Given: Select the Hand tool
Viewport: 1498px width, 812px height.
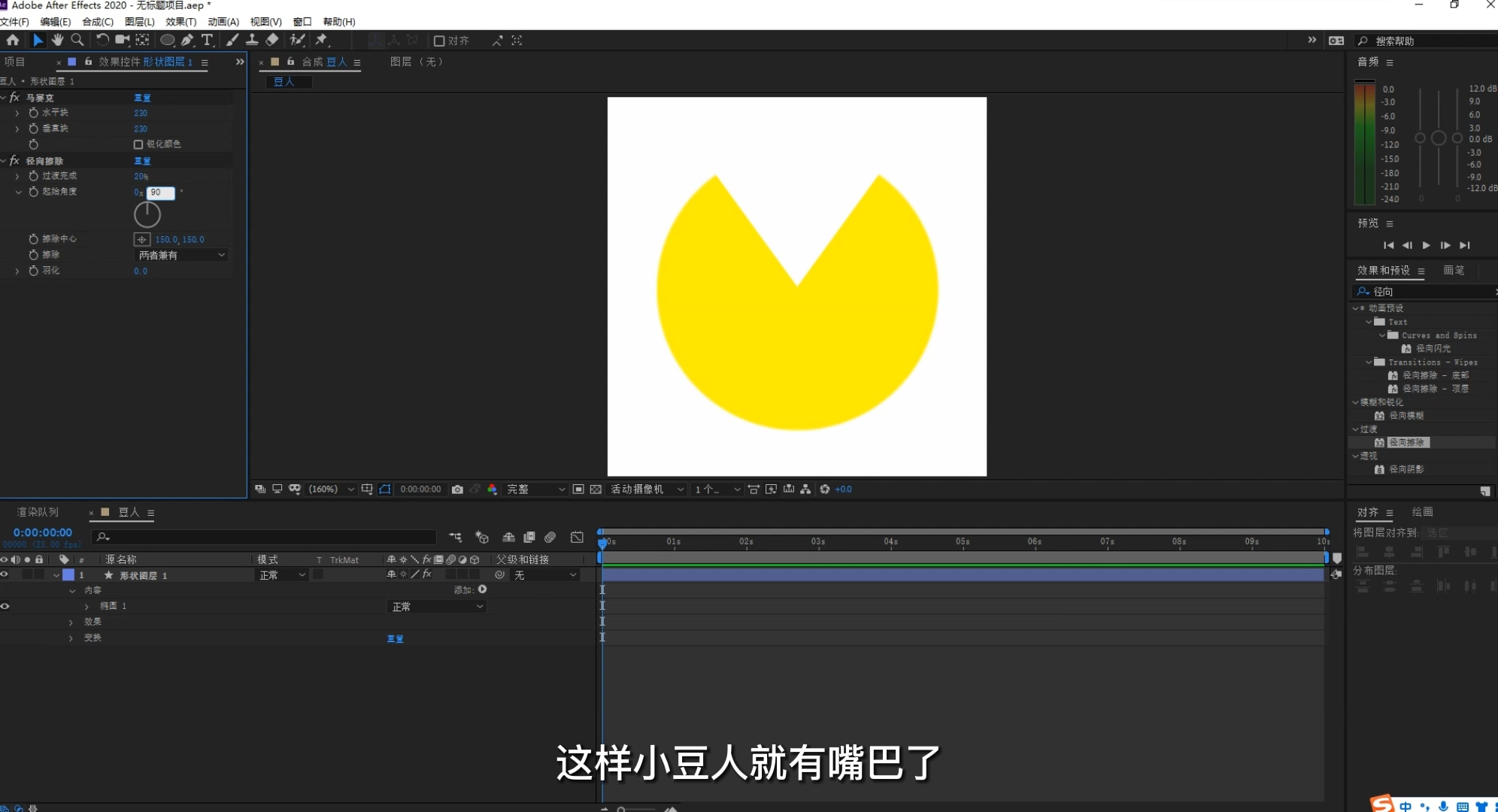Looking at the screenshot, I should pos(57,40).
